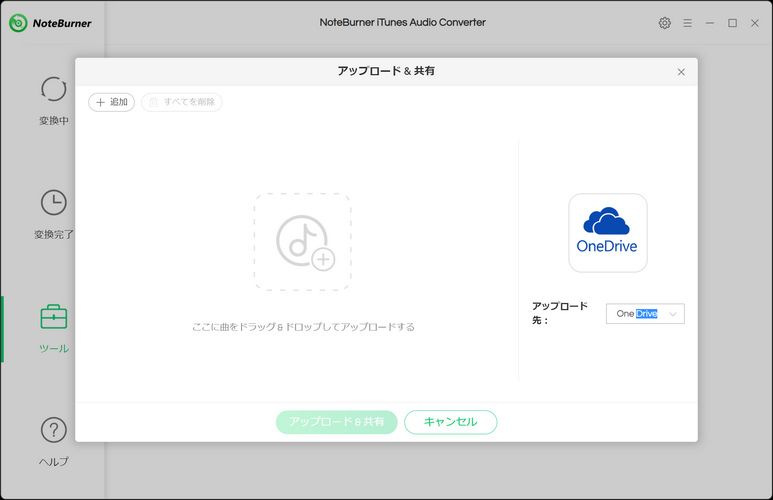Click the キャンセル button

point(451,422)
